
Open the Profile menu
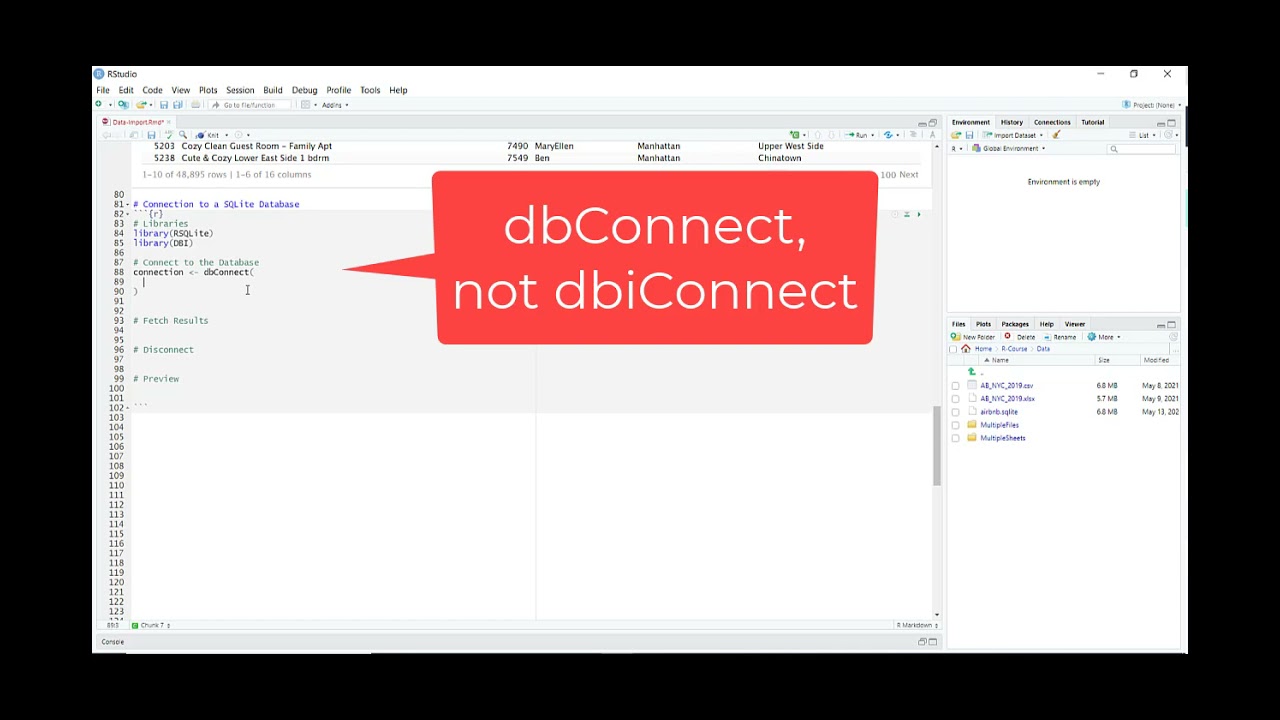click(338, 90)
